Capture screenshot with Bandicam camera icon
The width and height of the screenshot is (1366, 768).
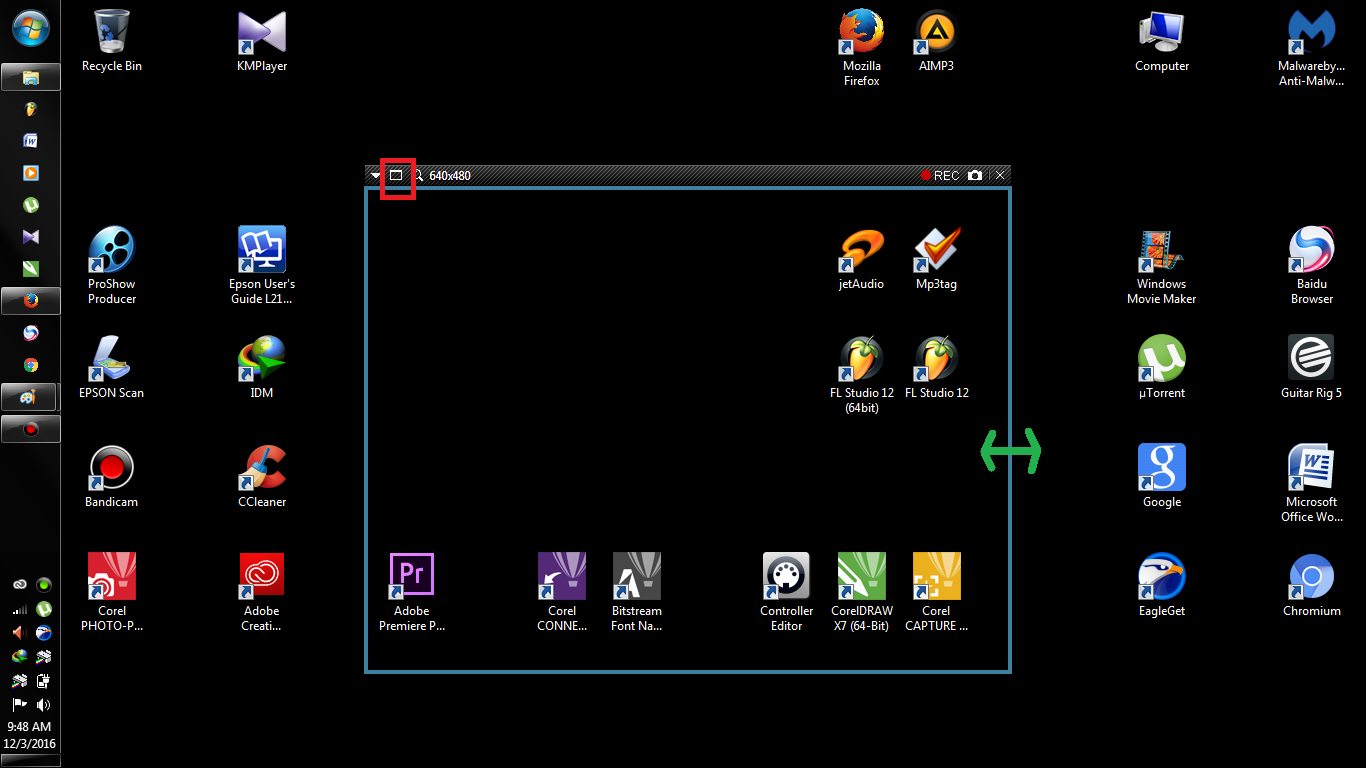(x=975, y=175)
